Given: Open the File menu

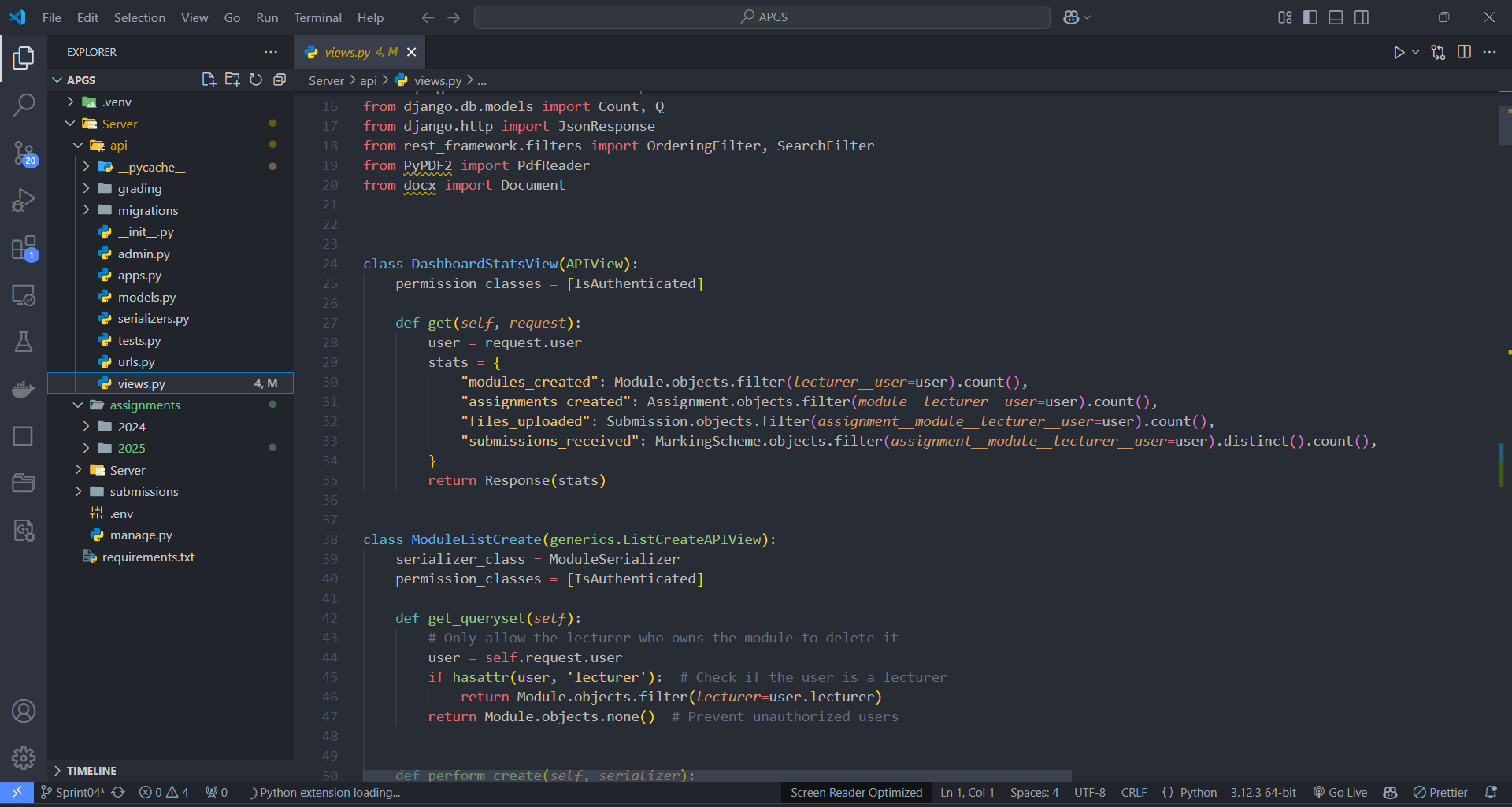Looking at the screenshot, I should pos(51,17).
